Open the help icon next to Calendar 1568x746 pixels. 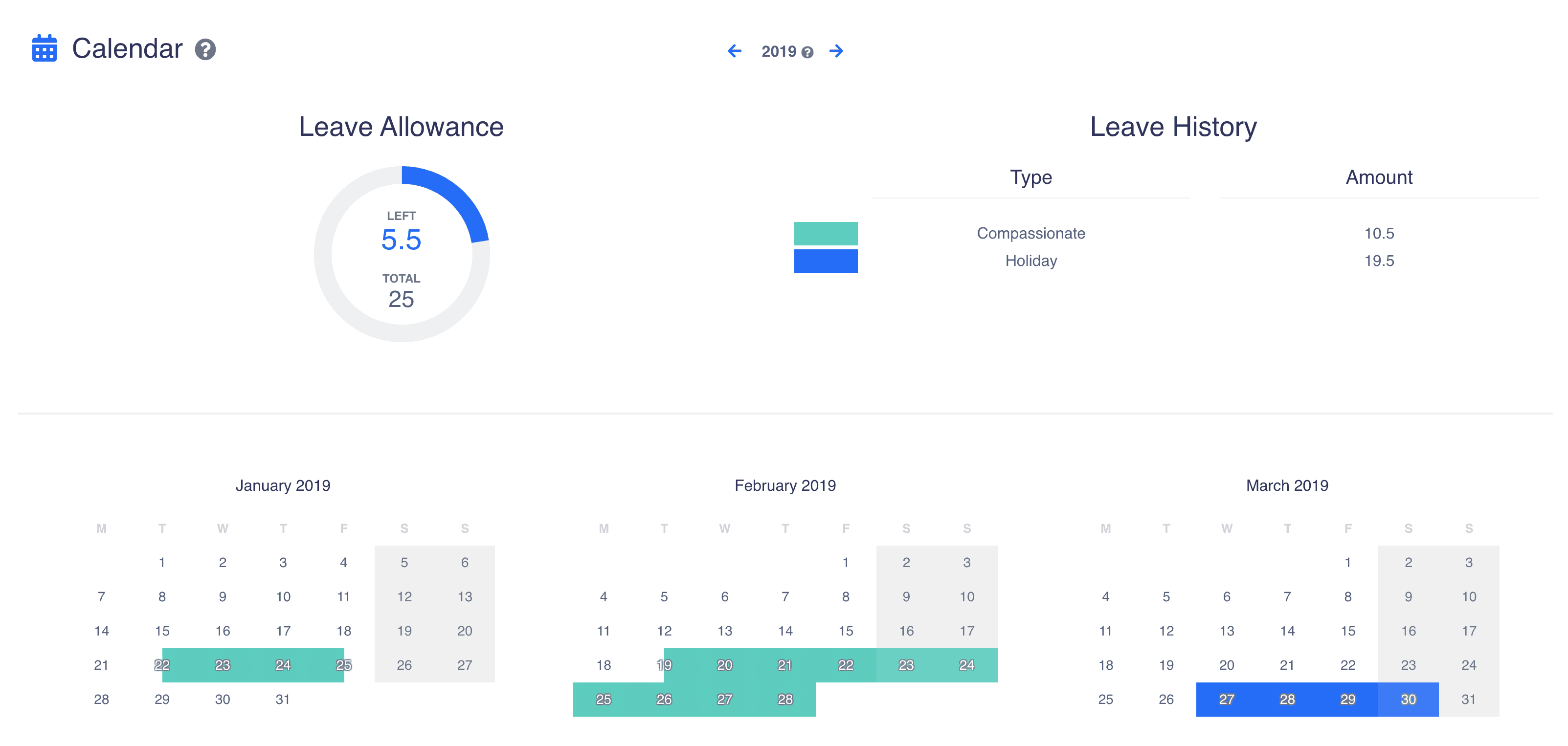point(205,49)
